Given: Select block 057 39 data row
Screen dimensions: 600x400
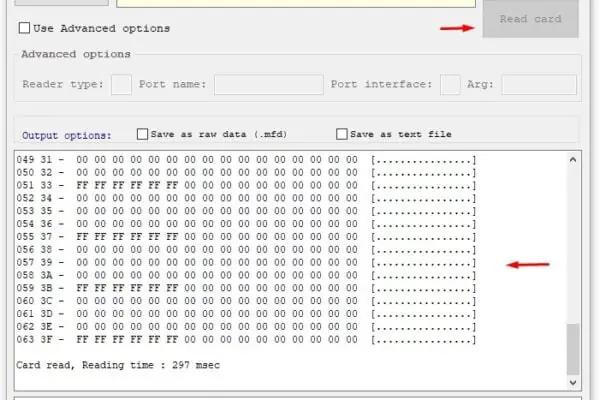Looking at the screenshot, I should tap(246, 263).
